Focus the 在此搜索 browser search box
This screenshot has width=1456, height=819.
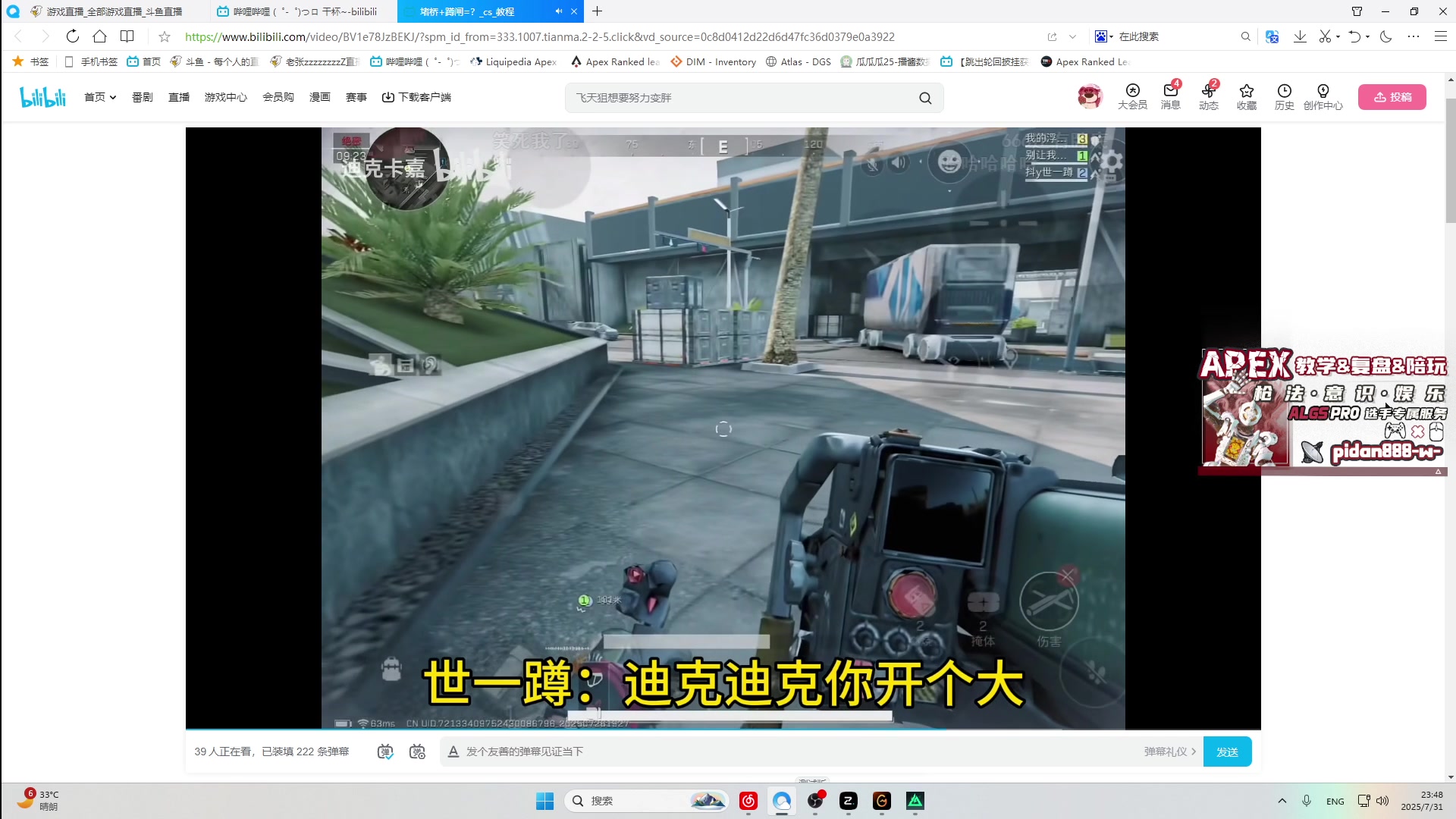click(1177, 36)
